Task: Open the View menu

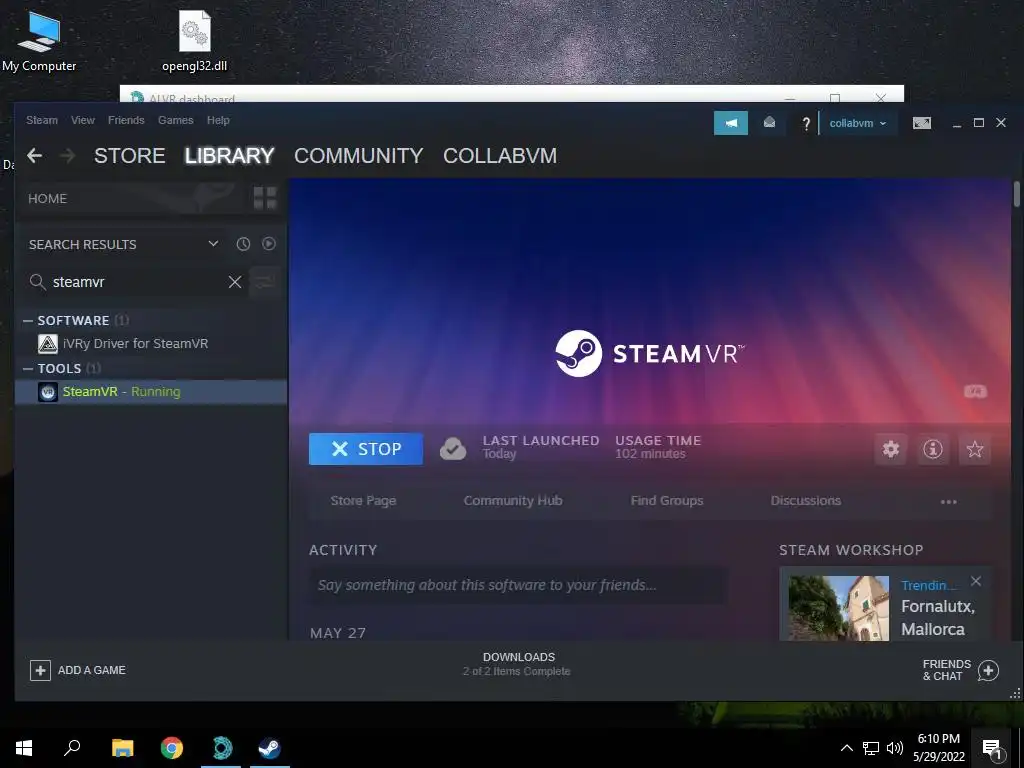Action: [83, 120]
